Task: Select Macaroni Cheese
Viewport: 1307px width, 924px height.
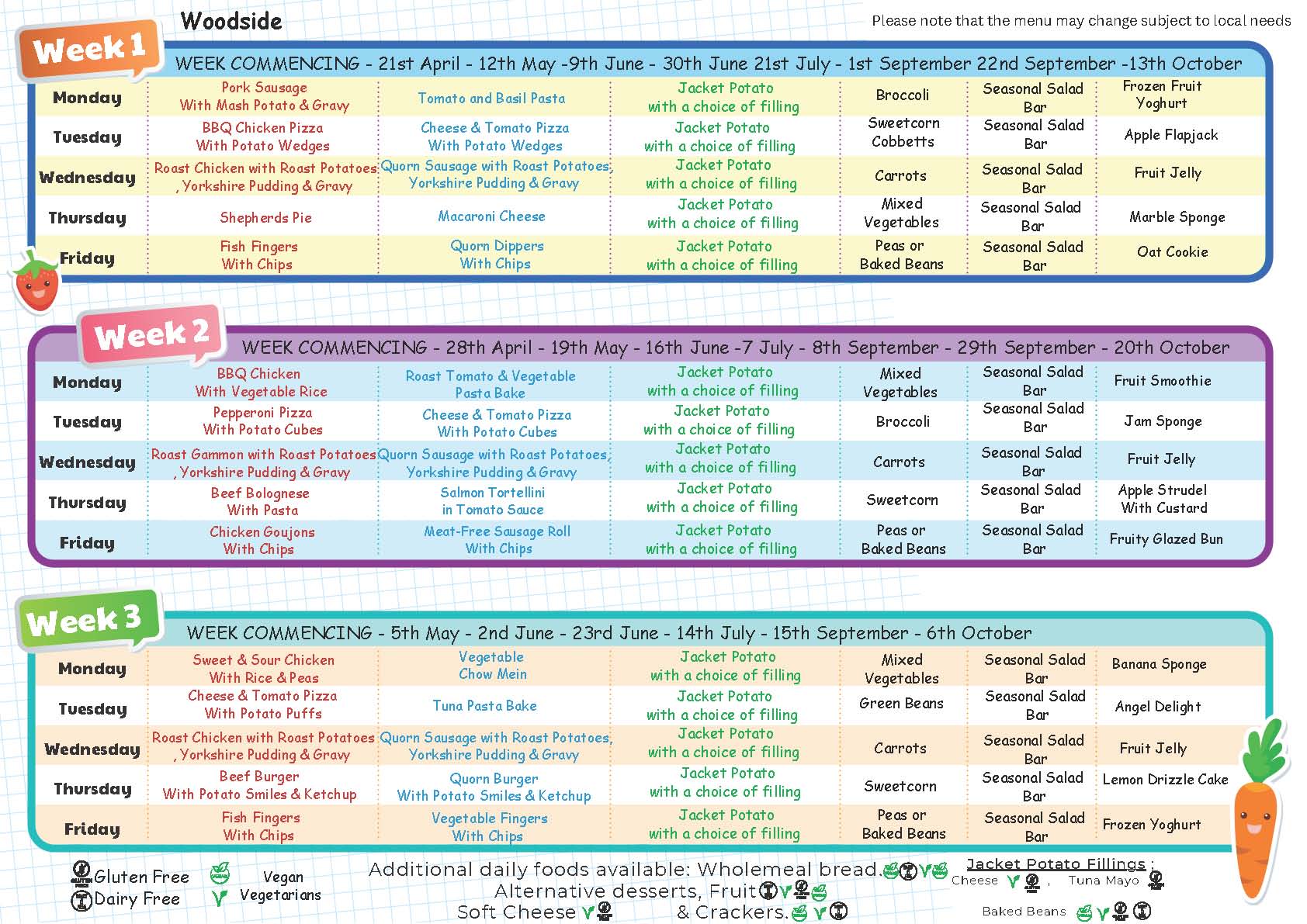Action: coord(491,216)
